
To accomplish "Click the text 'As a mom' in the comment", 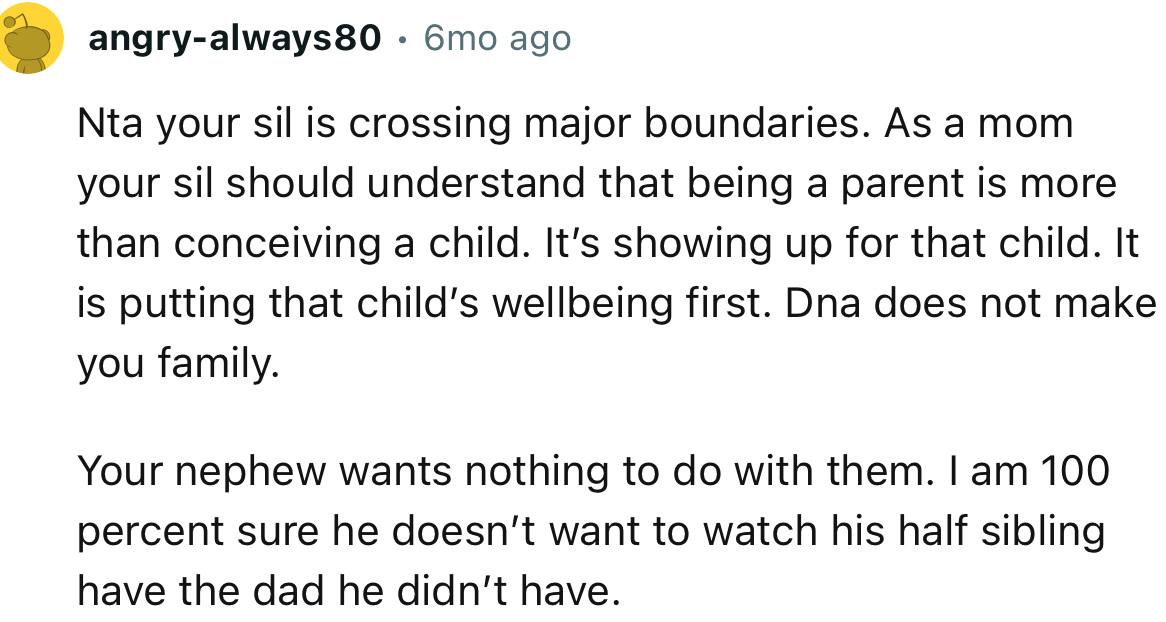I will pyautogui.click(x=979, y=124).
